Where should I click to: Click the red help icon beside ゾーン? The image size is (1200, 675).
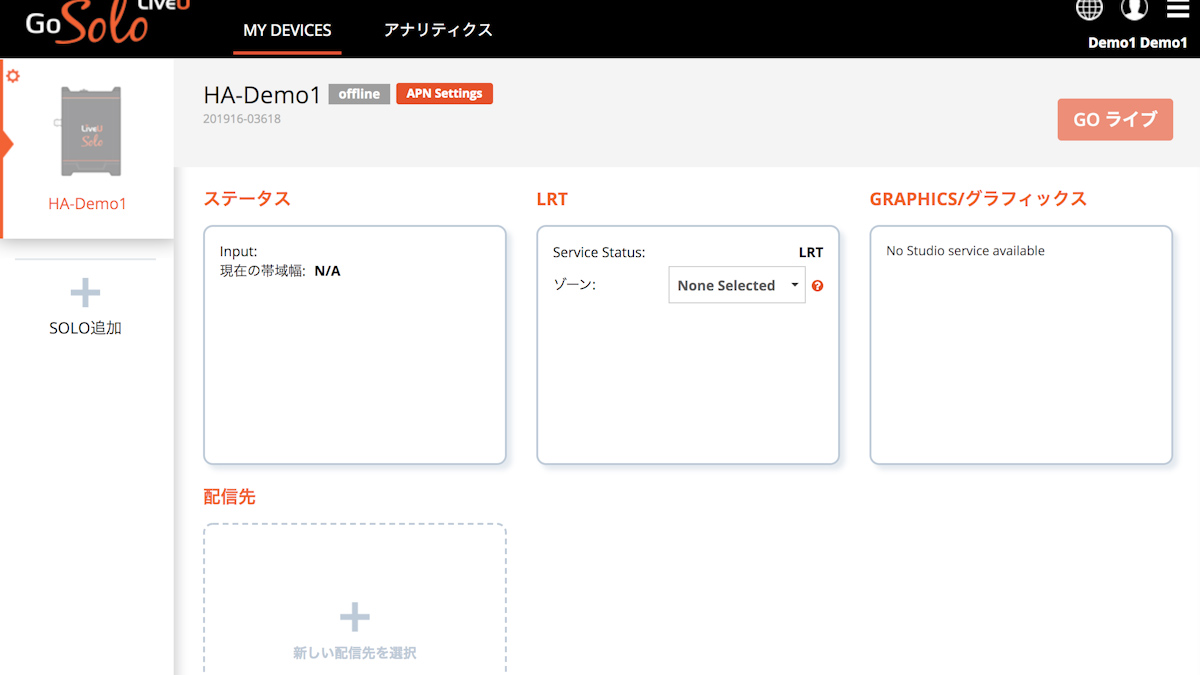(818, 286)
